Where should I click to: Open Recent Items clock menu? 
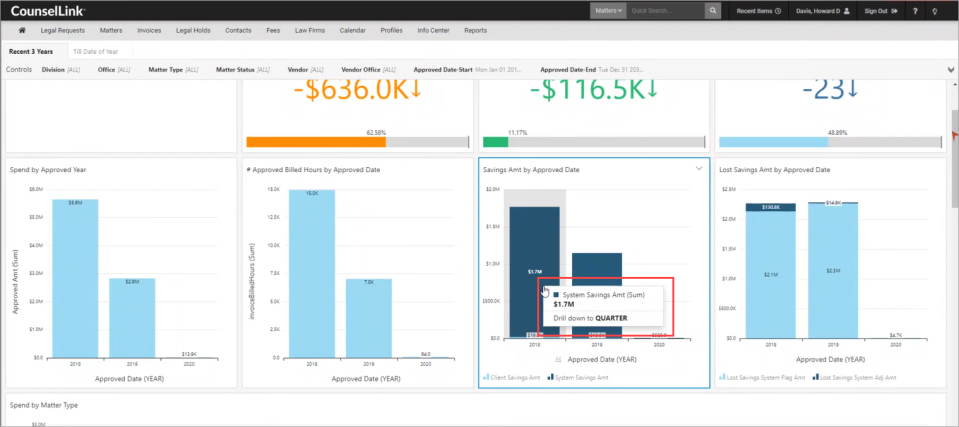pyautogui.click(x=758, y=11)
